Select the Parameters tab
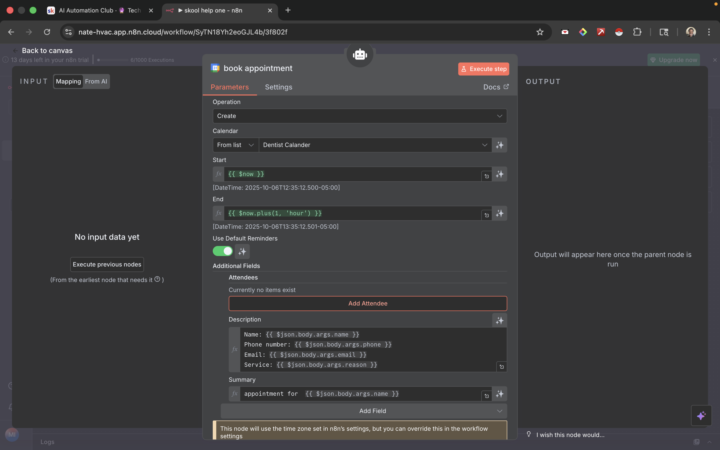This screenshot has height=450, width=720. click(230, 88)
